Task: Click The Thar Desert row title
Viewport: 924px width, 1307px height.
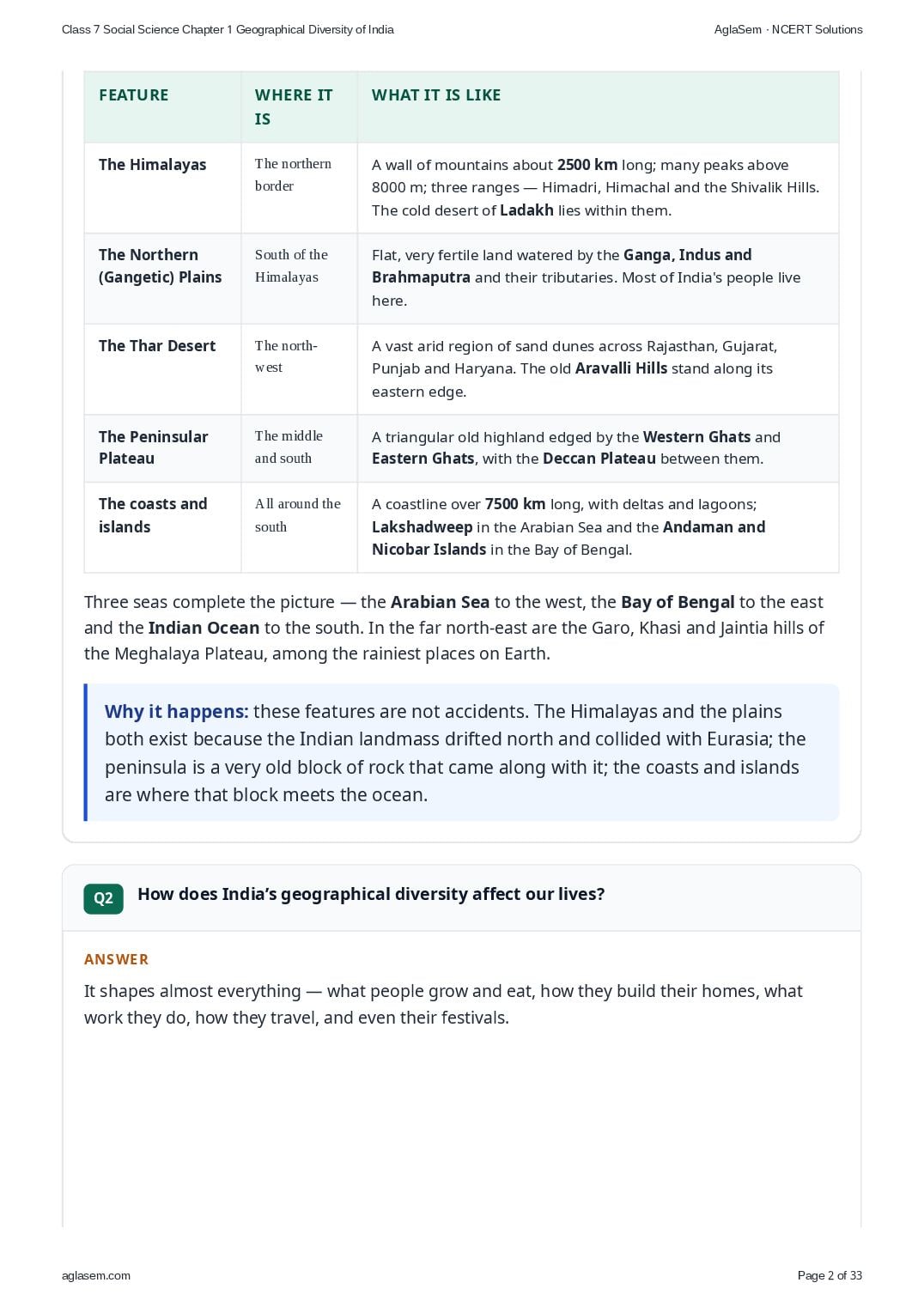Action: [x=157, y=346]
